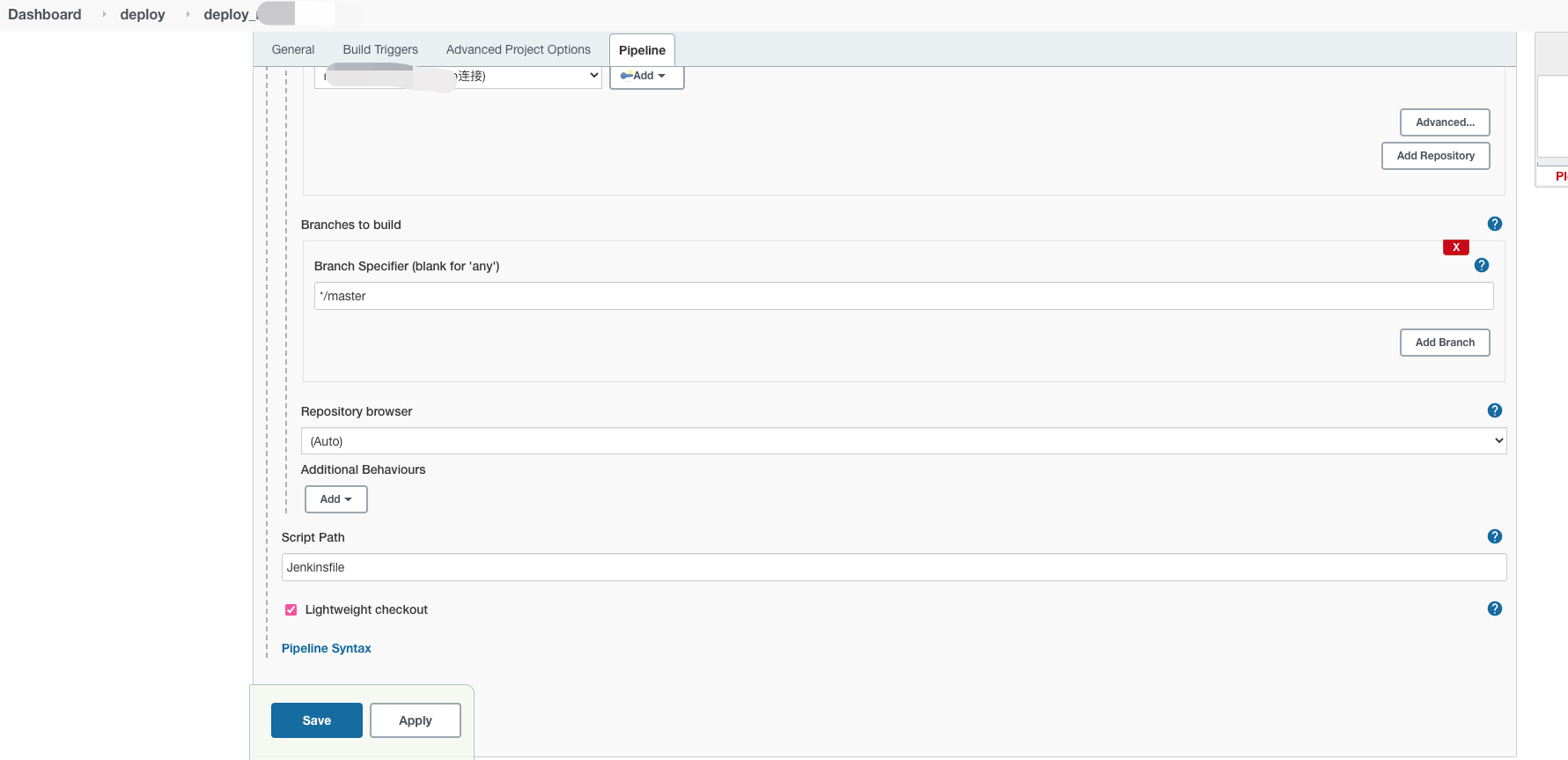Image resolution: width=1568 pixels, height=760 pixels.
Task: Open help for Script Path
Action: point(1494,536)
